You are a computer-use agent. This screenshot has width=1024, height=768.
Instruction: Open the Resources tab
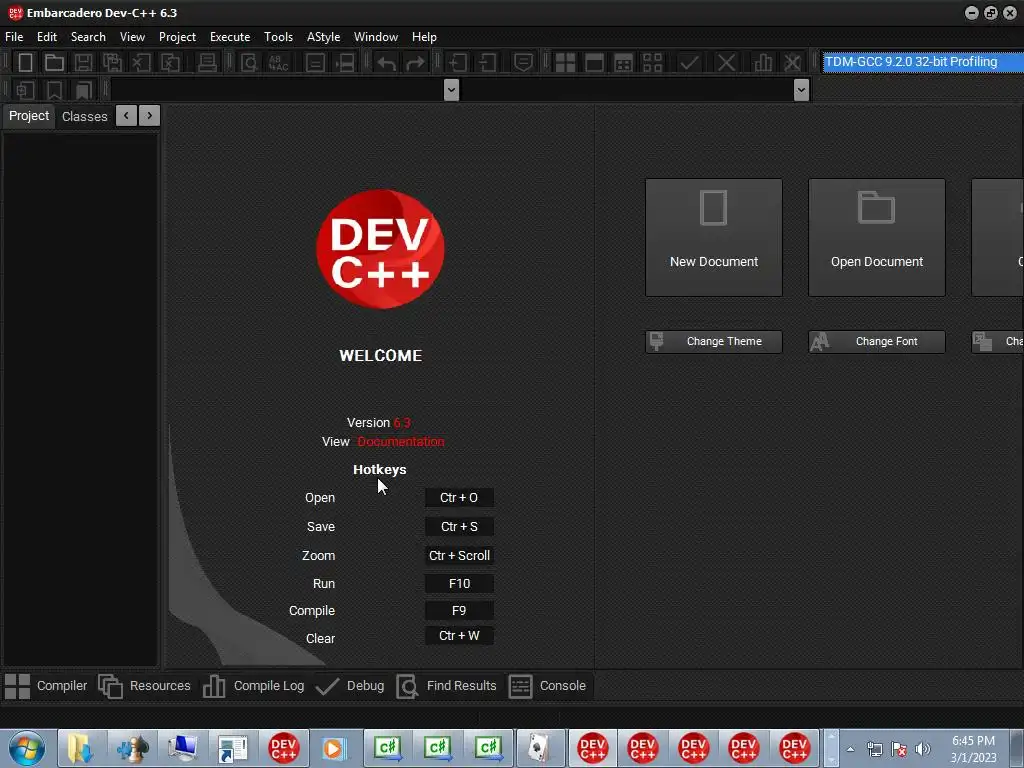[145, 686]
